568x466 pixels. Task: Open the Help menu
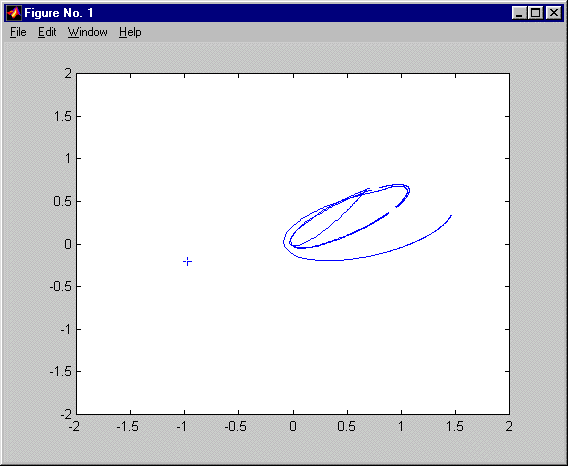[130, 32]
